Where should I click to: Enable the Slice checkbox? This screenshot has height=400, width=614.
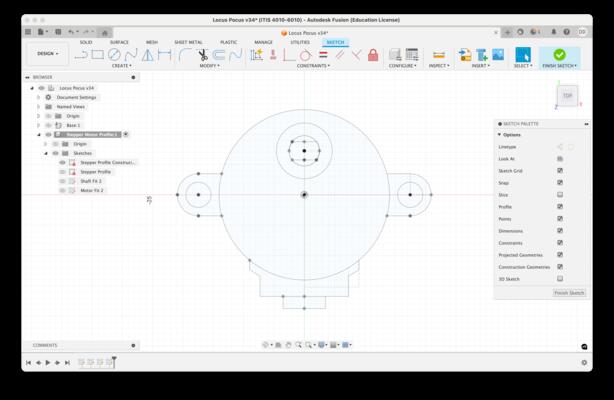[560, 195]
